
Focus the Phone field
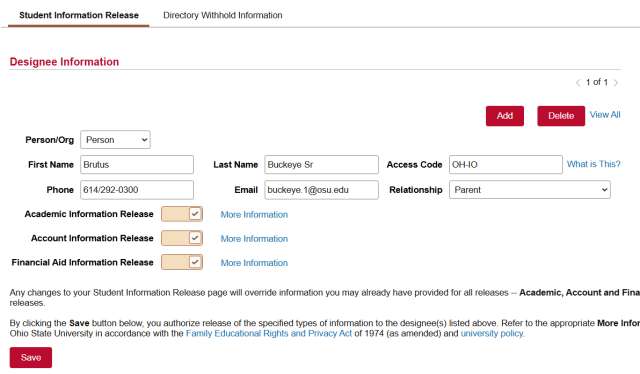pyautogui.click(x=137, y=190)
